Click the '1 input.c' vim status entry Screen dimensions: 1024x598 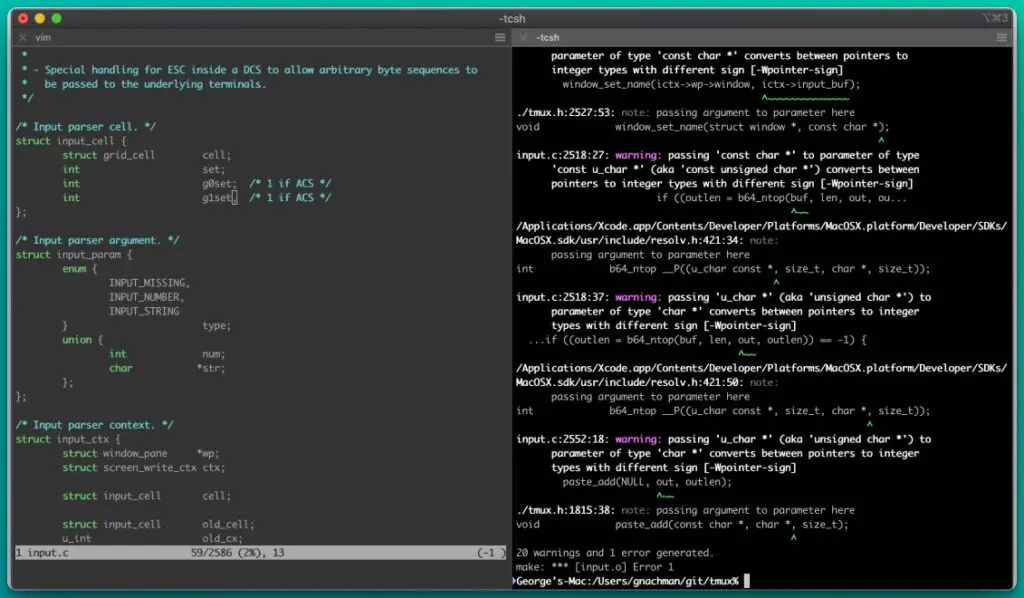(x=42, y=553)
